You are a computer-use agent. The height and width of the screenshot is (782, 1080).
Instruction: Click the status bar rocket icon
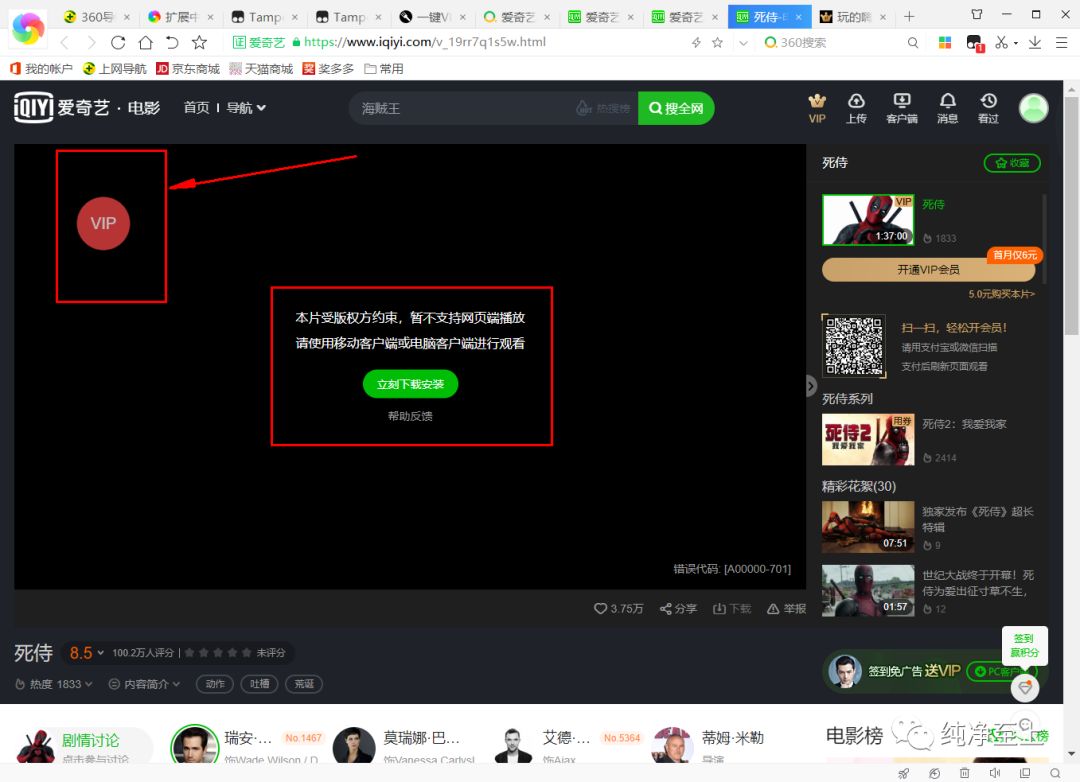point(904,773)
